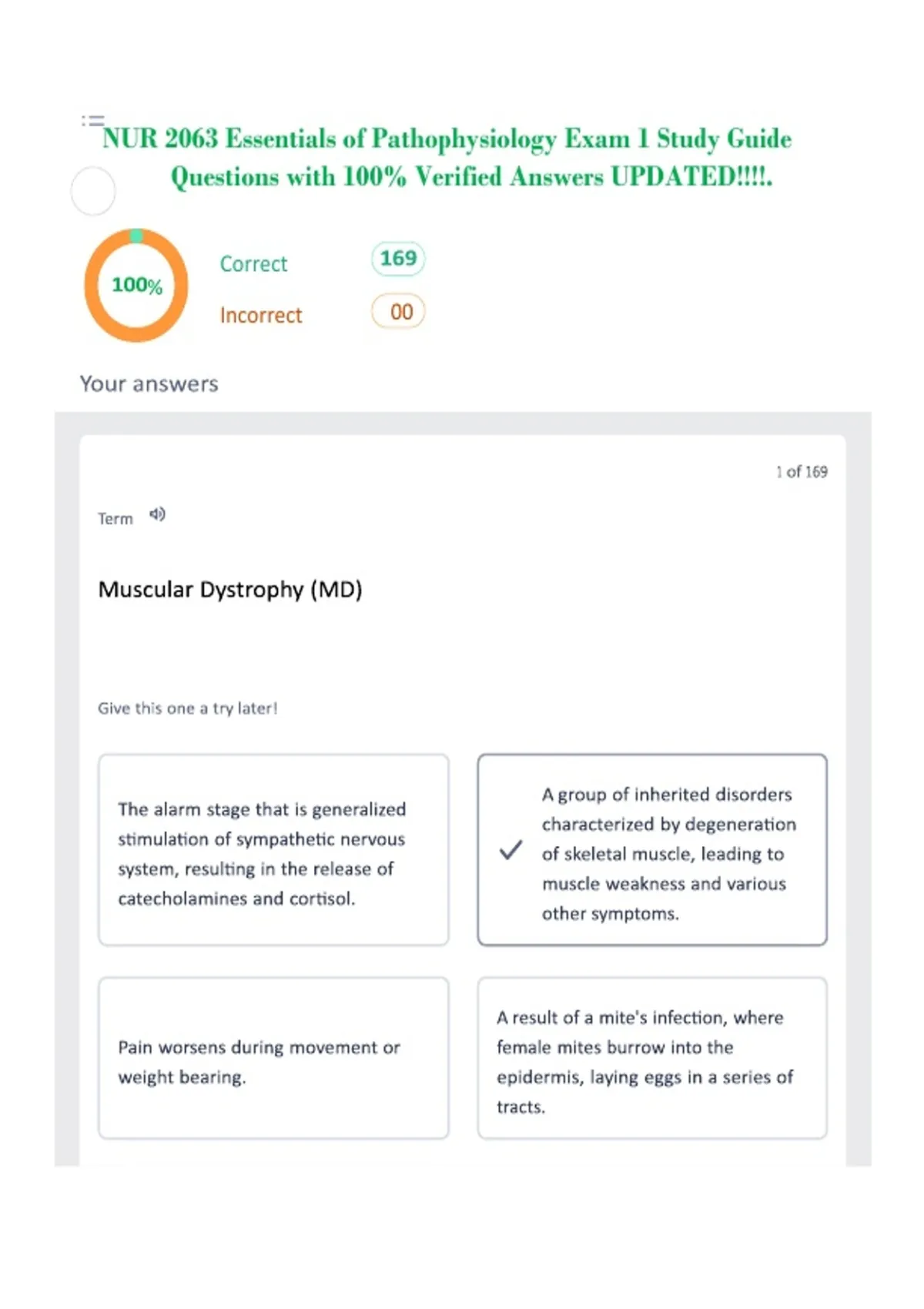Click the empty circle avatar below the title
The width and height of the screenshot is (924, 1309).
point(93,191)
